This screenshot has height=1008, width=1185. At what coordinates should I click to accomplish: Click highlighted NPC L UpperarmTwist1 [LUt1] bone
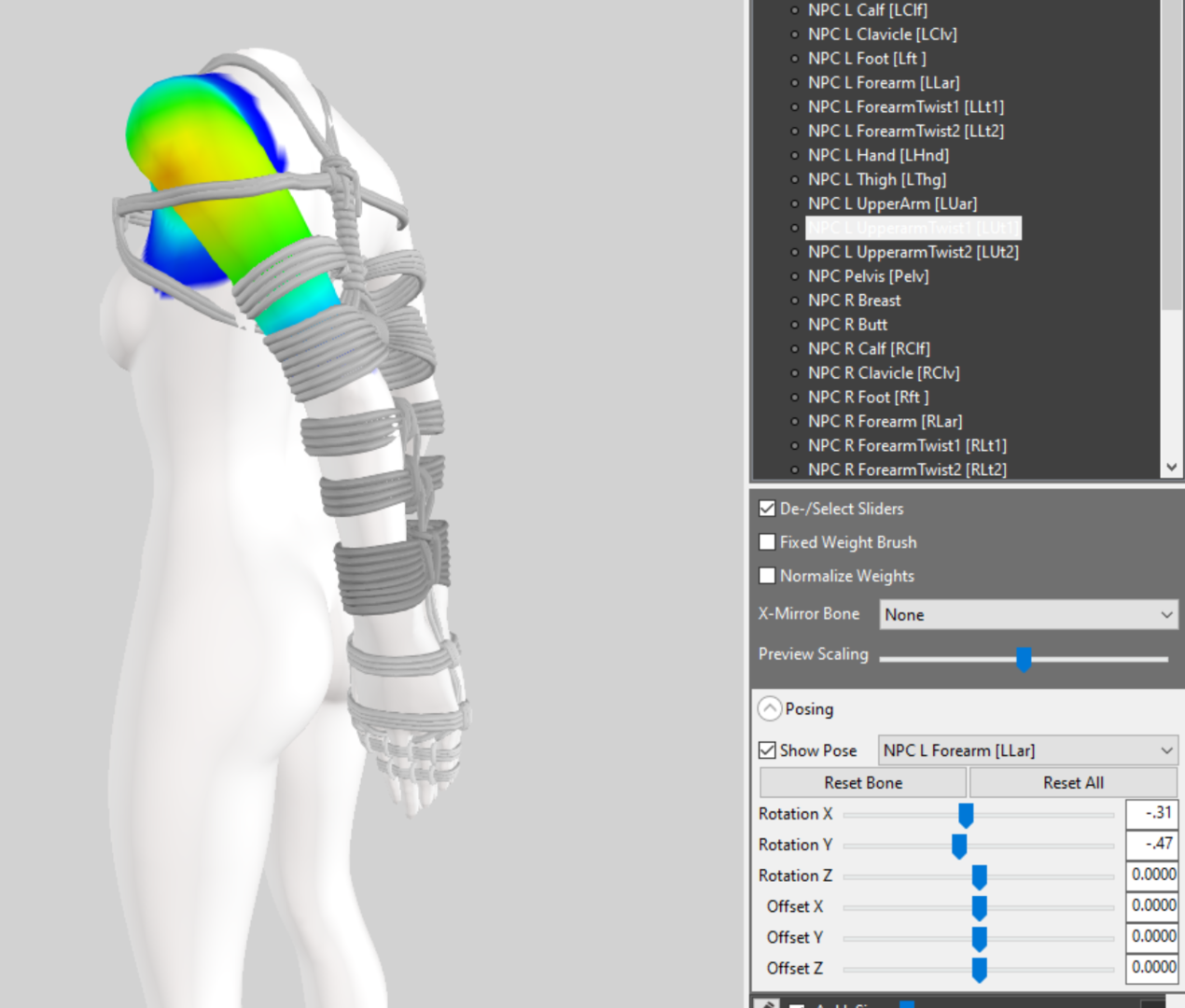click(913, 229)
